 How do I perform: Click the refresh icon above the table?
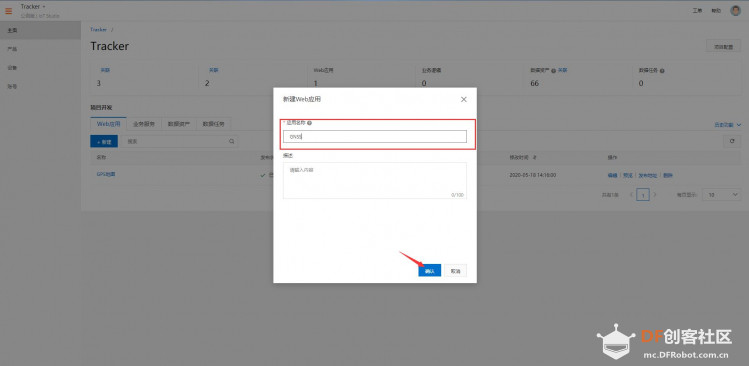pos(732,141)
